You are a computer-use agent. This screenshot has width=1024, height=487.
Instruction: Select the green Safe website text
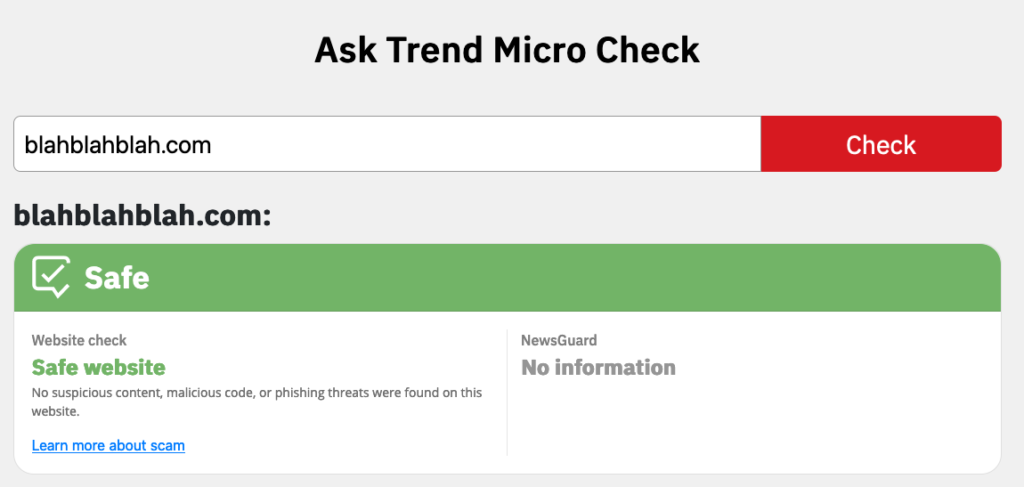[99, 368]
